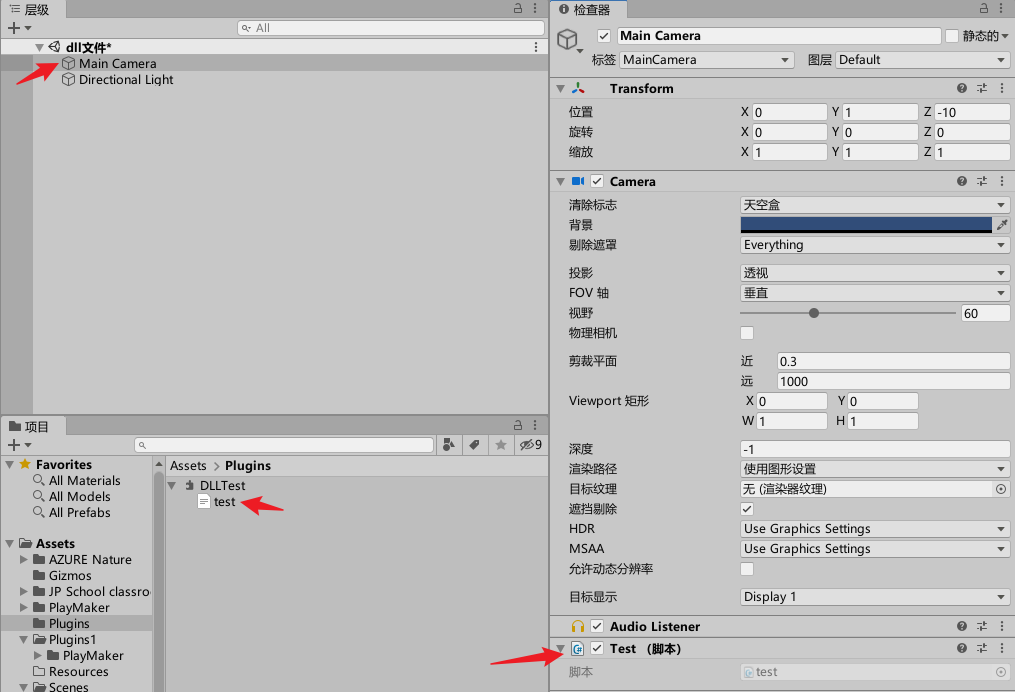The width and height of the screenshot is (1015, 692).
Task: Click the Hierarchy search field
Action: (x=391, y=28)
